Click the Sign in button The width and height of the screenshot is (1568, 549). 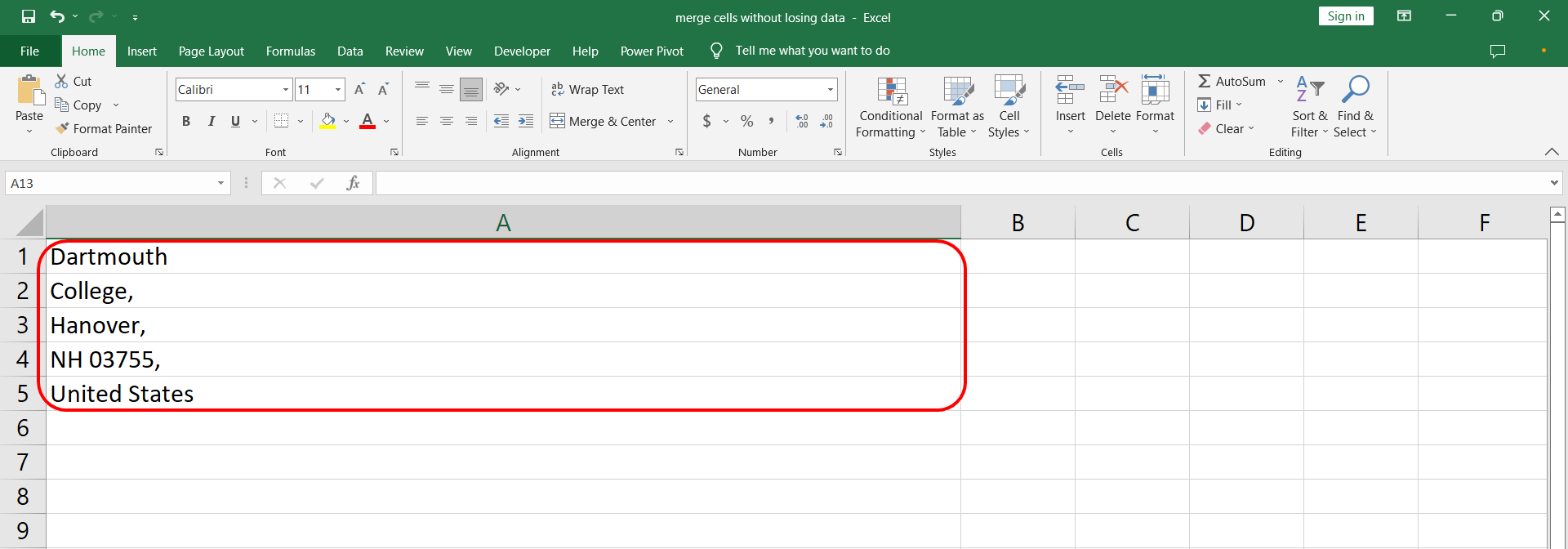pyautogui.click(x=1346, y=16)
